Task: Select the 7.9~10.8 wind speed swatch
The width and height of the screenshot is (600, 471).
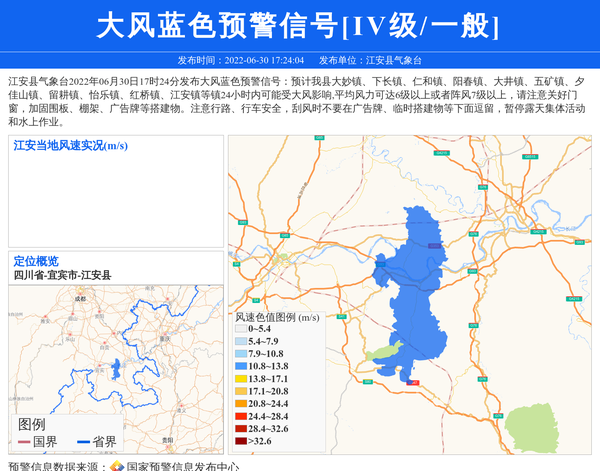Action: 241,354
